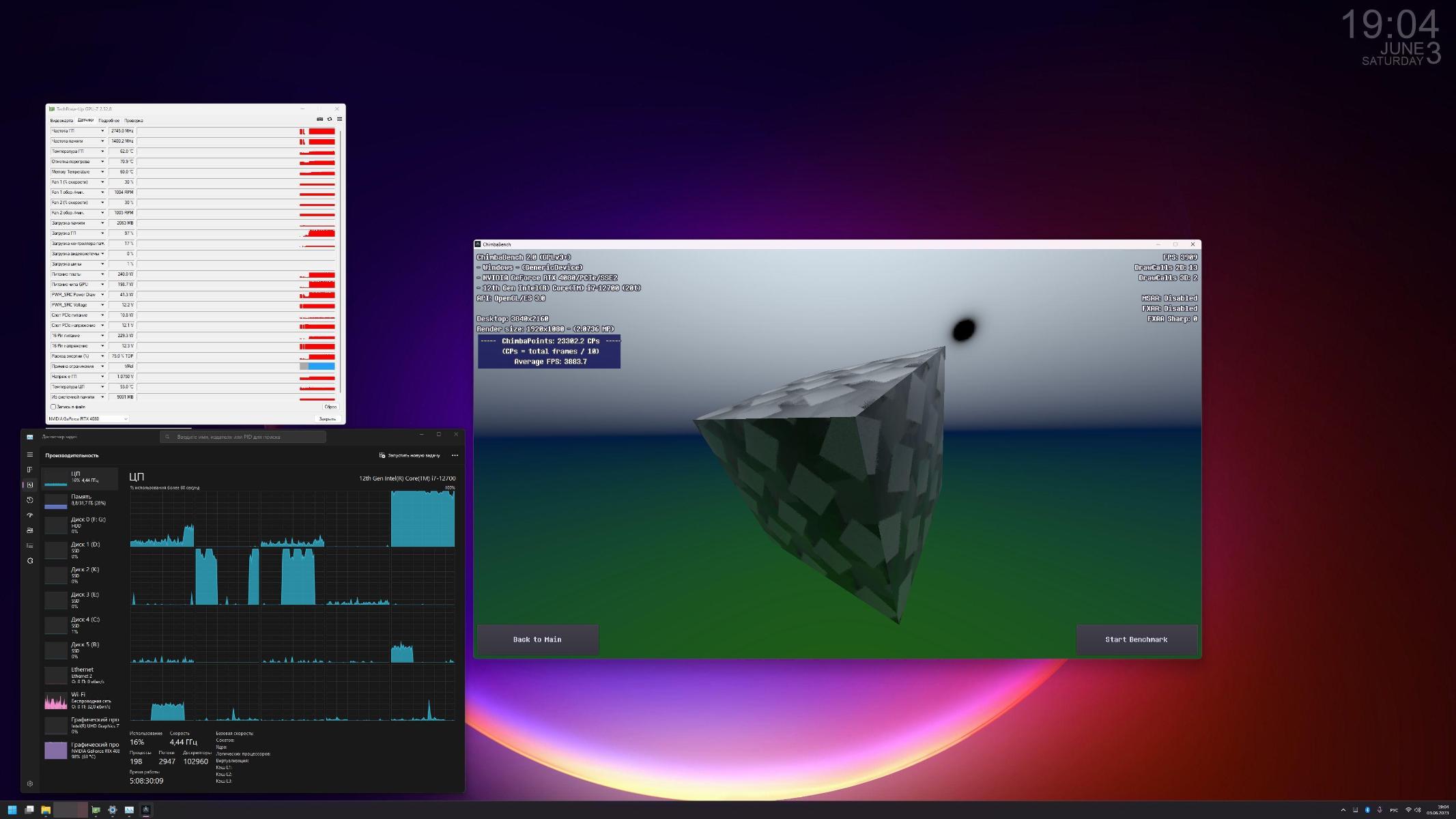Open Task Manager Users page icon

coord(30,530)
